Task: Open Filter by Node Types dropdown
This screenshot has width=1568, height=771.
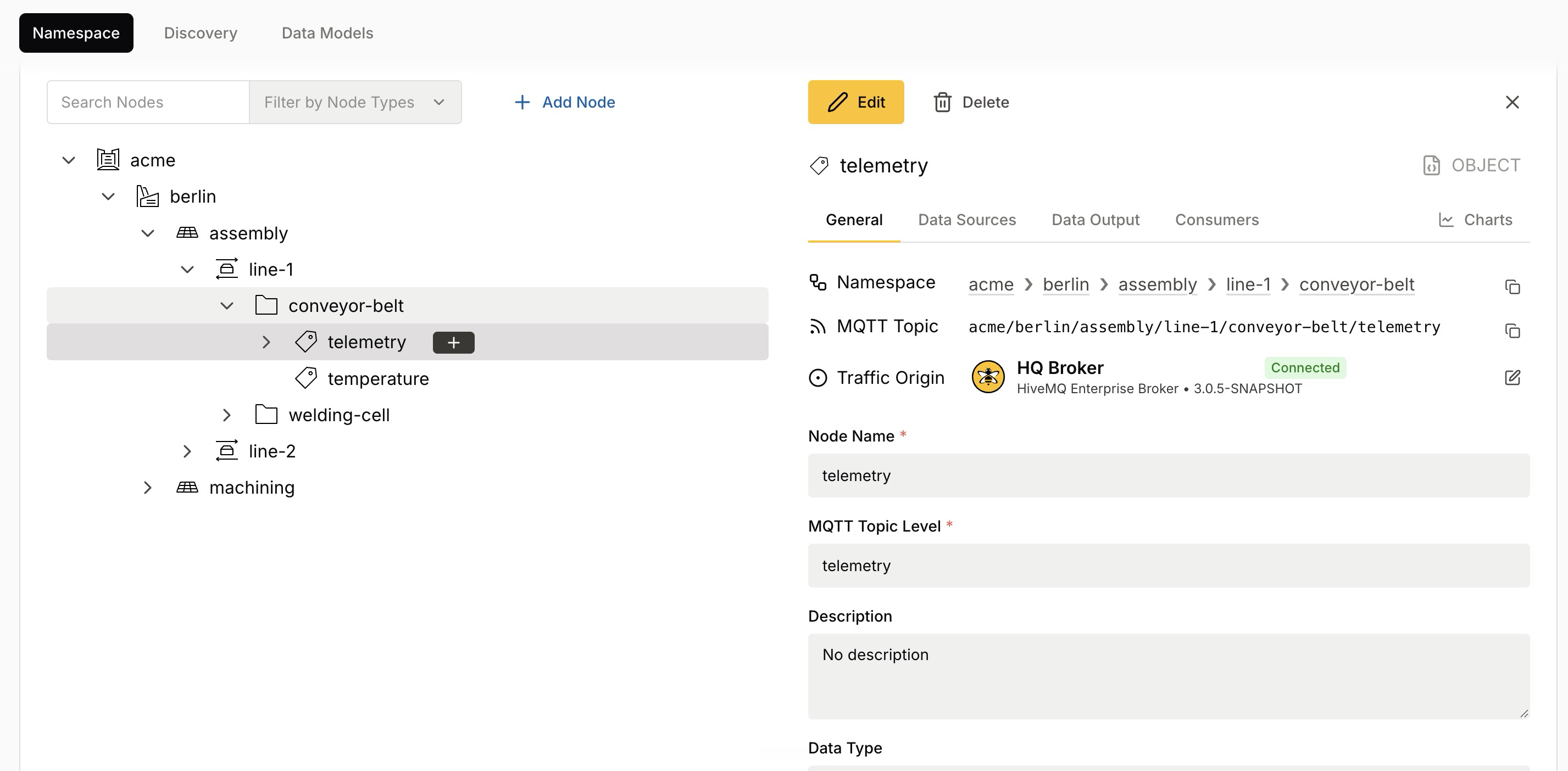Action: [355, 102]
